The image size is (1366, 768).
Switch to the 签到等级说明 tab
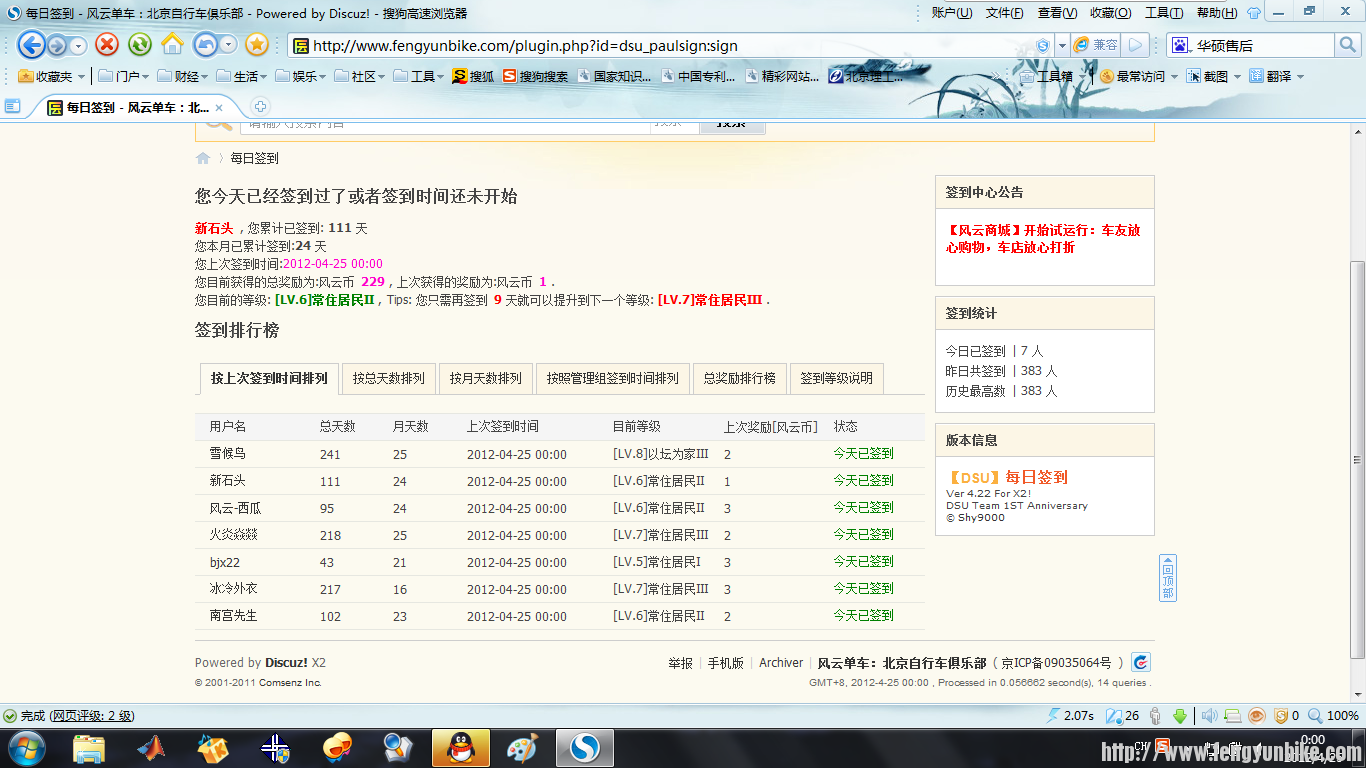[836, 379]
